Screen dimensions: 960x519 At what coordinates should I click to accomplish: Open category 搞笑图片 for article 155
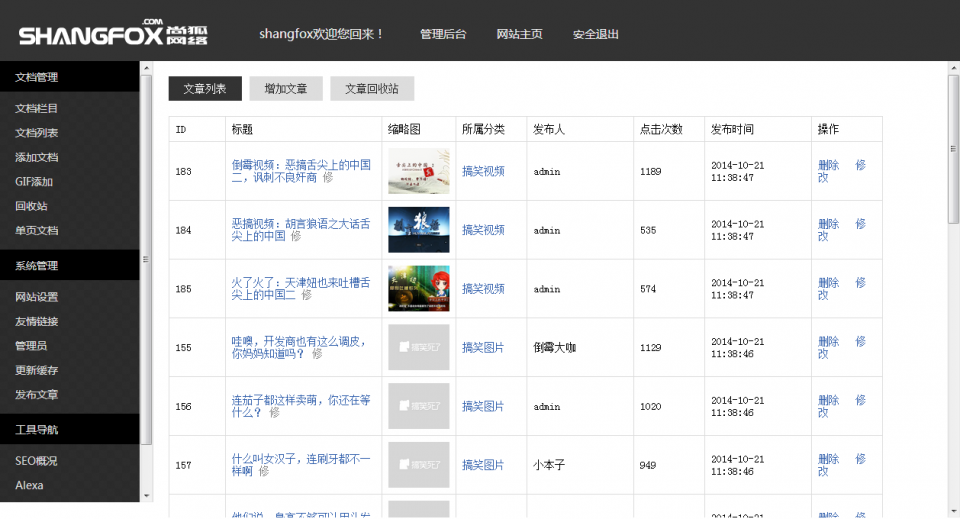tap(483, 348)
